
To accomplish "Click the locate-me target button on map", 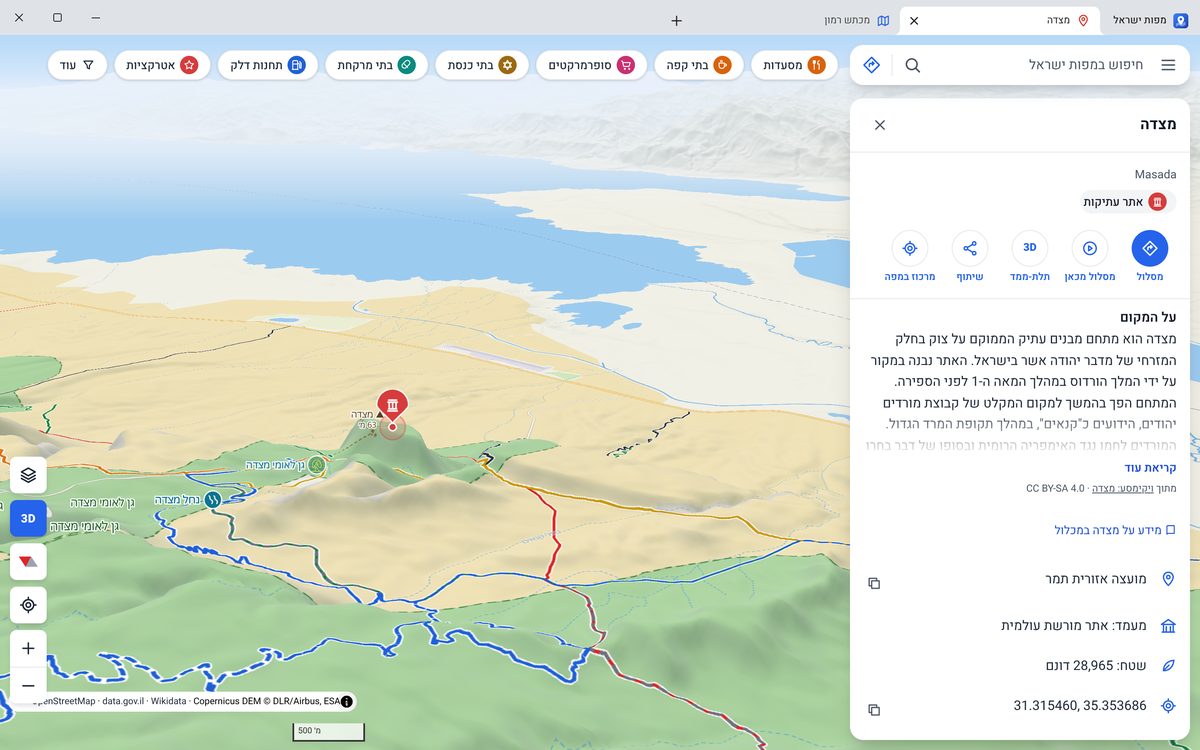I will 28,605.
